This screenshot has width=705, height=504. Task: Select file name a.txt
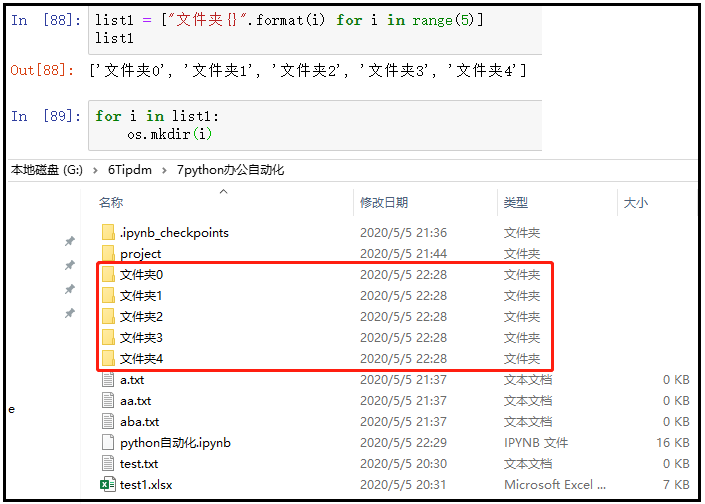(132, 380)
